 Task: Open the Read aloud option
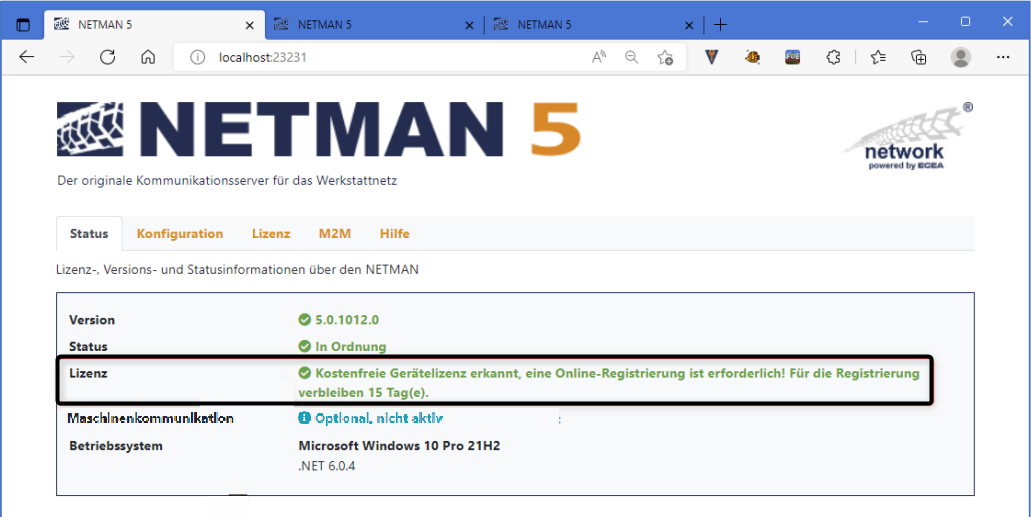[x=598, y=57]
